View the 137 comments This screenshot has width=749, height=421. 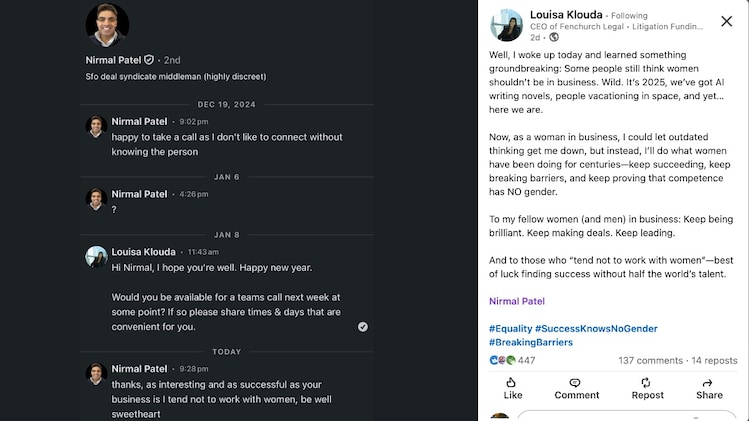click(650, 360)
